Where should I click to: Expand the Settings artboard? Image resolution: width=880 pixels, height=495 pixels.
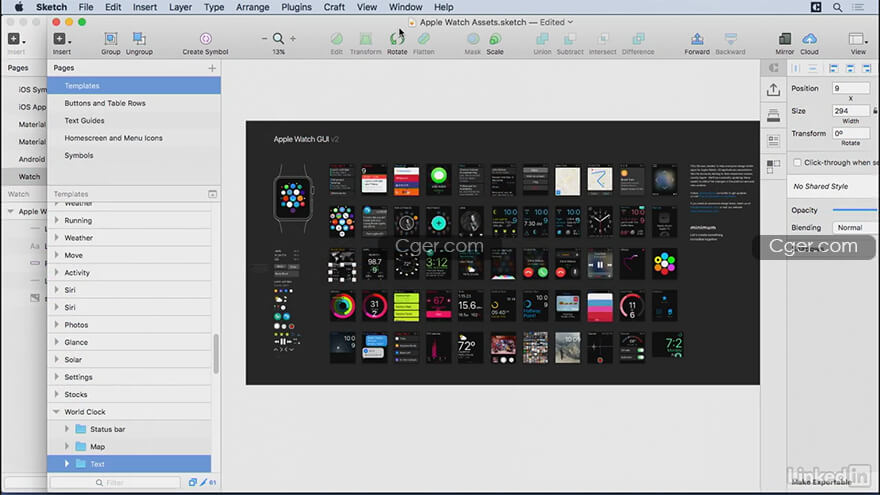click(x=57, y=377)
